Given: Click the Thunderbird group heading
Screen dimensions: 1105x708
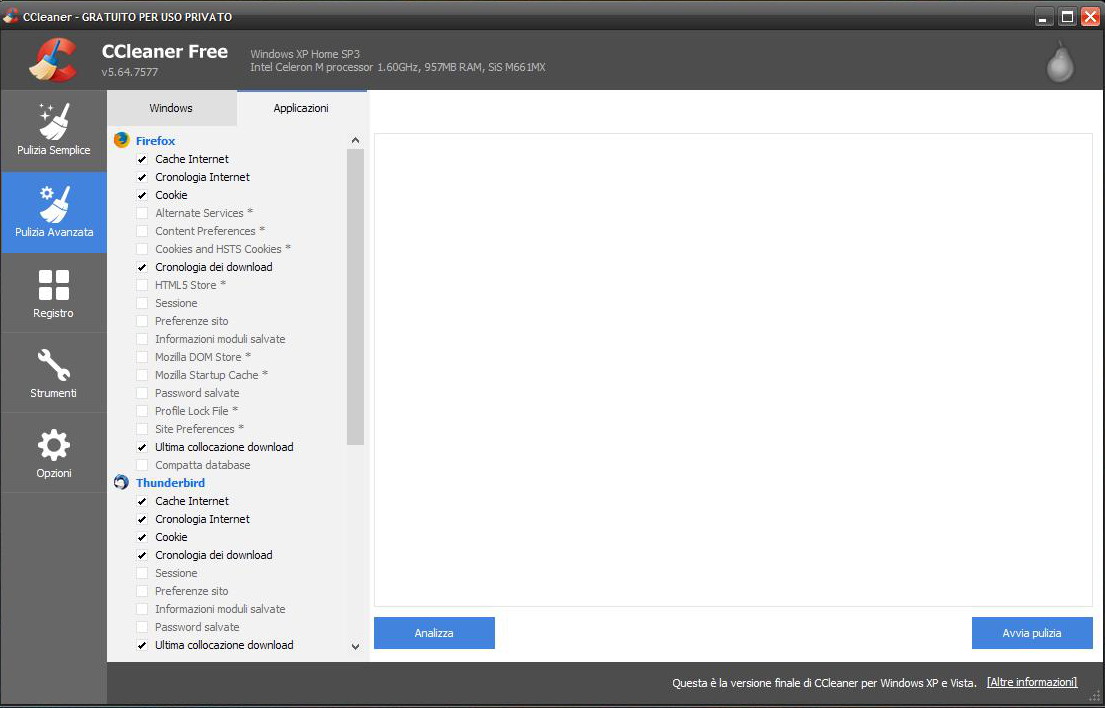Looking at the screenshot, I should coord(171,483).
